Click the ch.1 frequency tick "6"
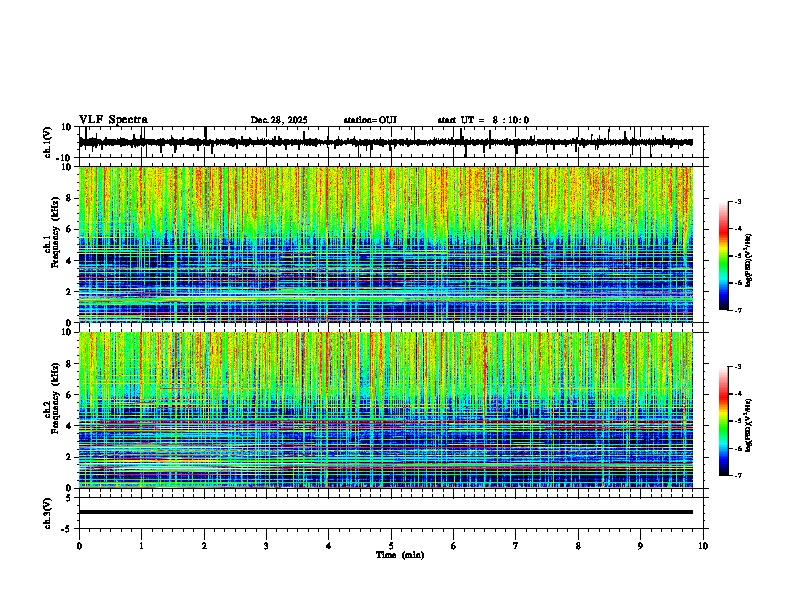The image size is (792, 612). [69, 230]
